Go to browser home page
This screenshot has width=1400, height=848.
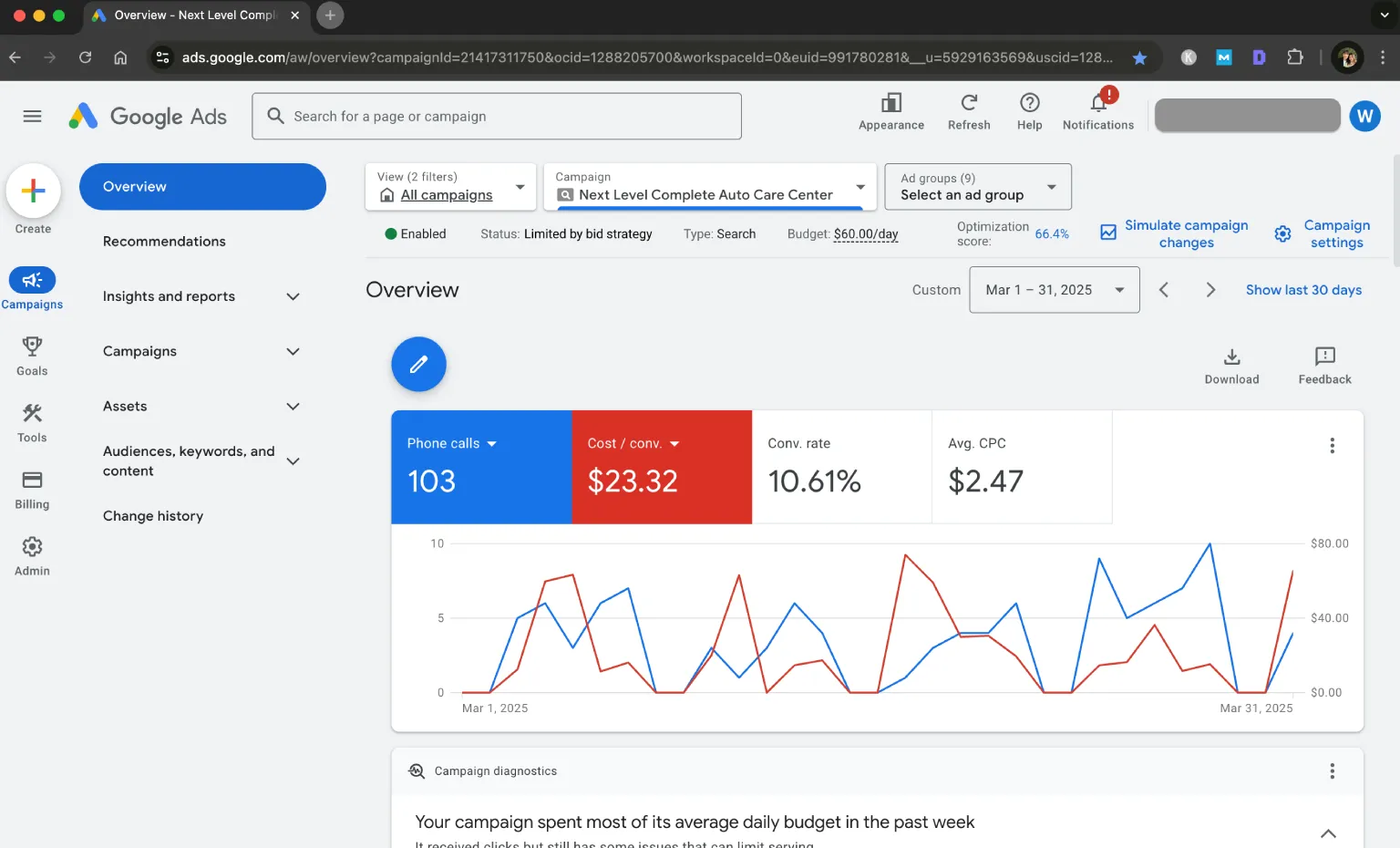coord(120,57)
